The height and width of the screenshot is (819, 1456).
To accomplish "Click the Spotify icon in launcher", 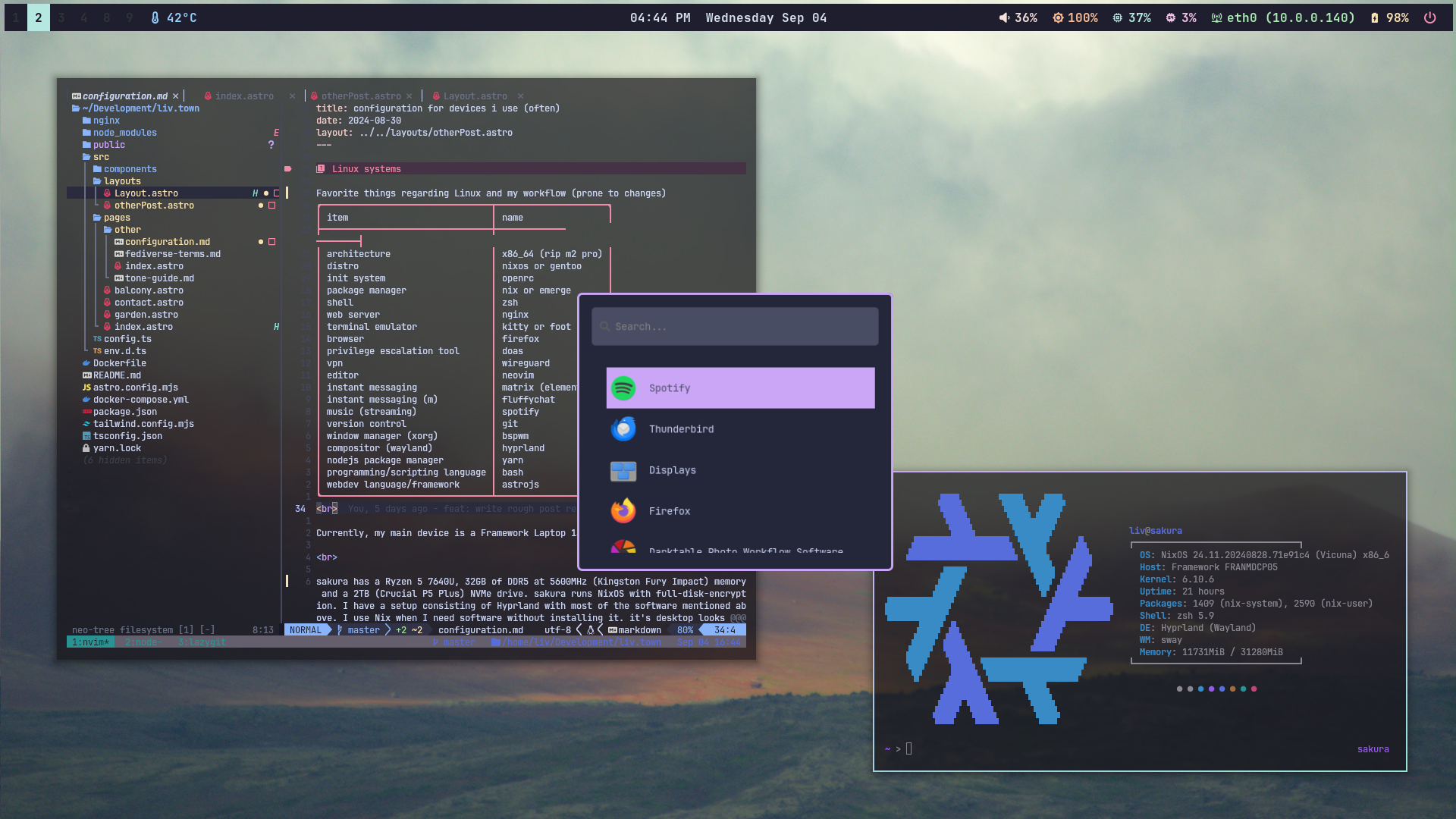I will pyautogui.click(x=623, y=388).
